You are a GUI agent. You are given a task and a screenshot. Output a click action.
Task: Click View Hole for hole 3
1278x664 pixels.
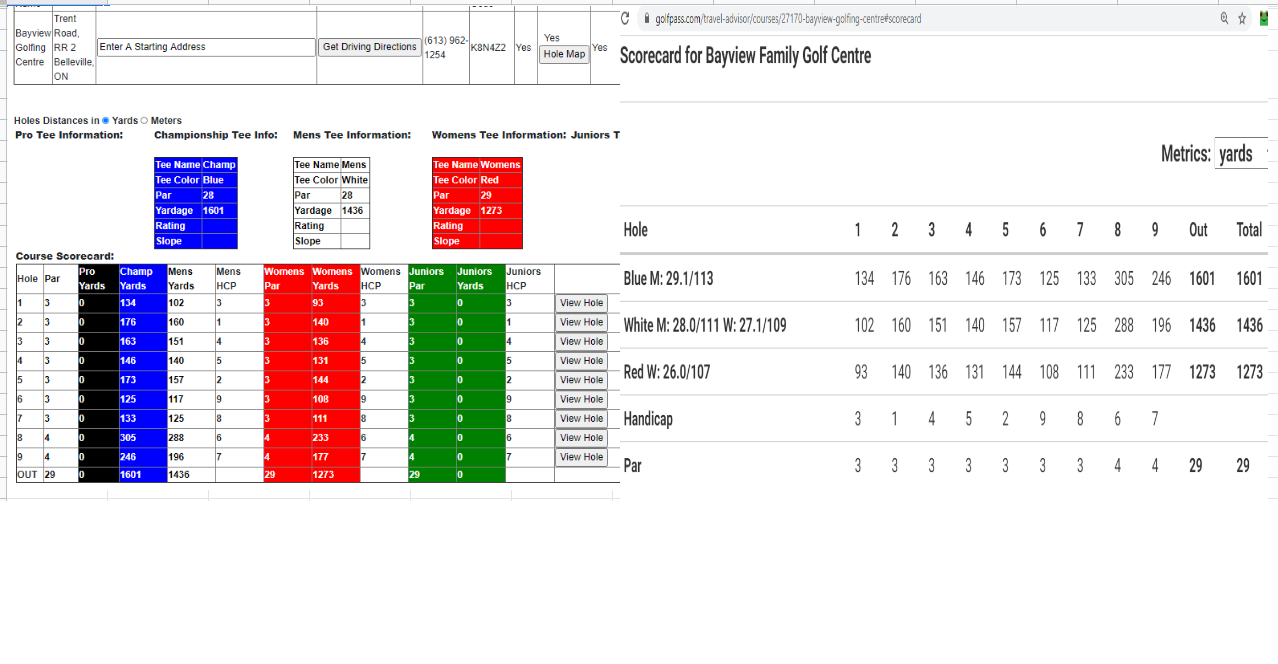582,342
